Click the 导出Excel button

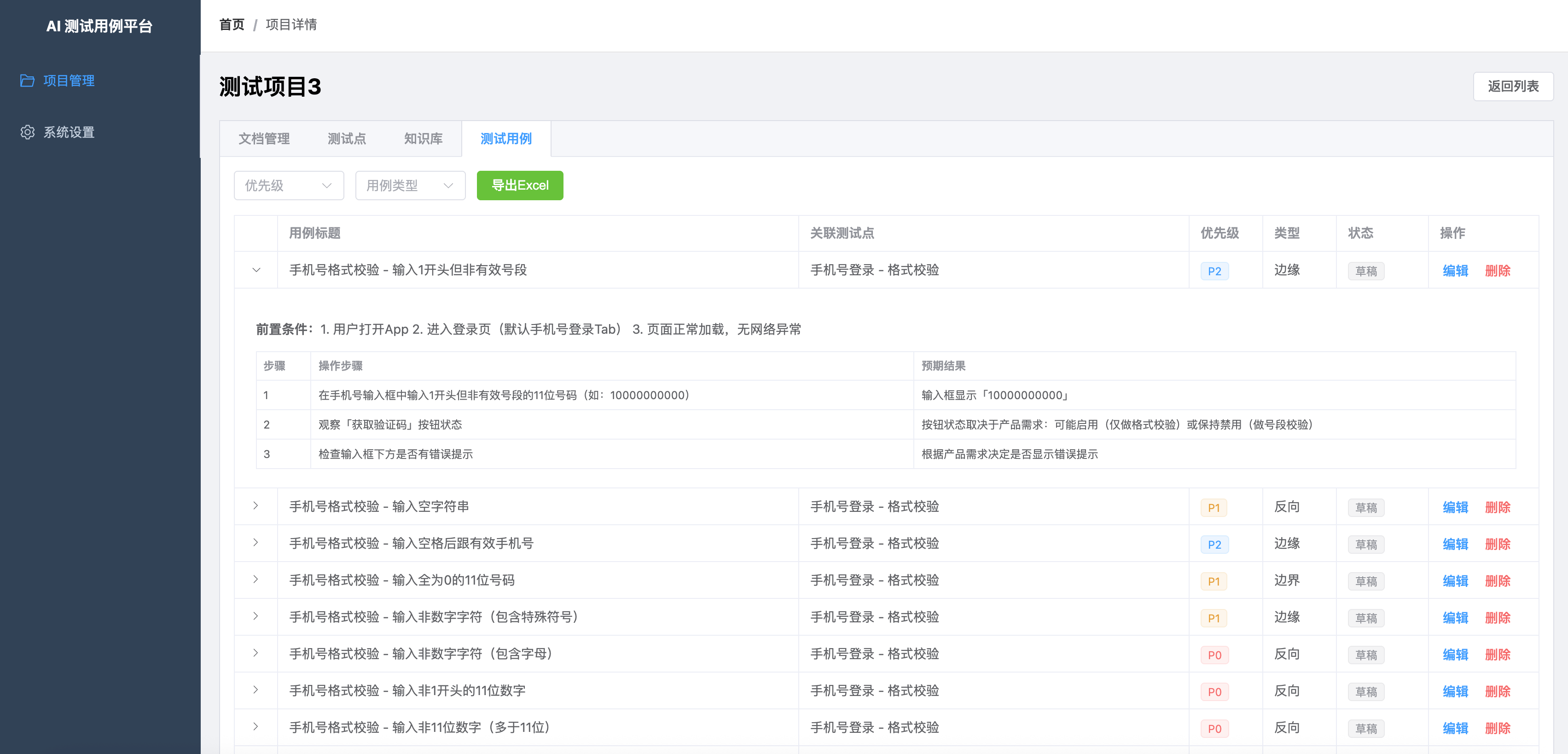519,186
